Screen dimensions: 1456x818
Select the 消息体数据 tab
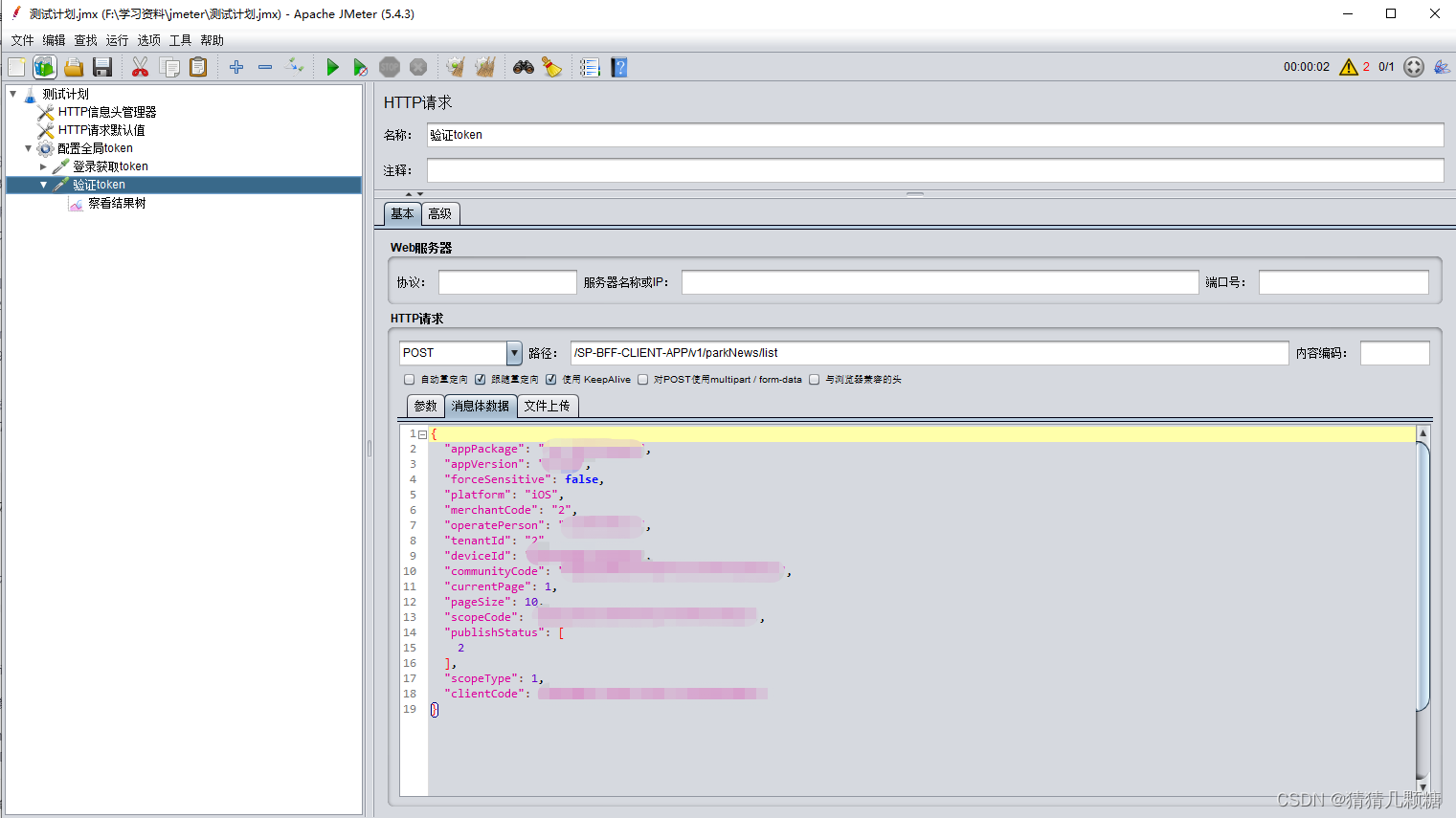[481, 407]
